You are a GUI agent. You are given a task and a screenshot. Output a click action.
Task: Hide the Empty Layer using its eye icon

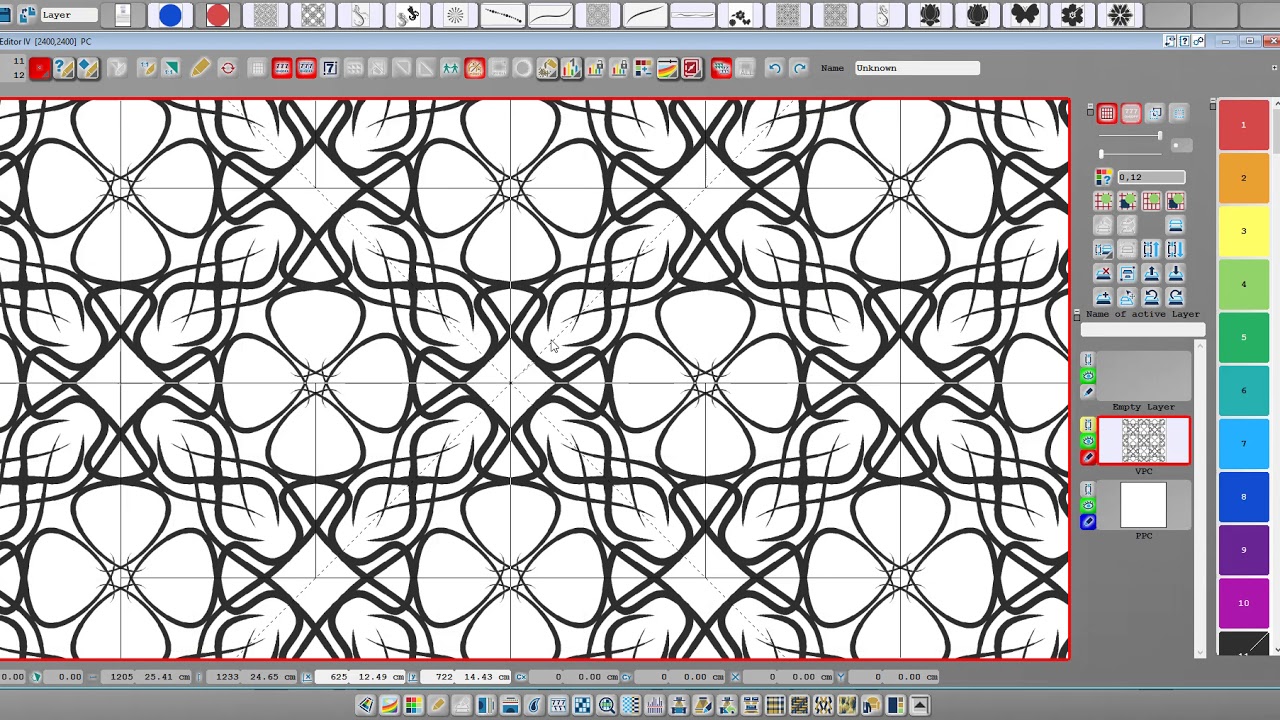[x=1088, y=375]
